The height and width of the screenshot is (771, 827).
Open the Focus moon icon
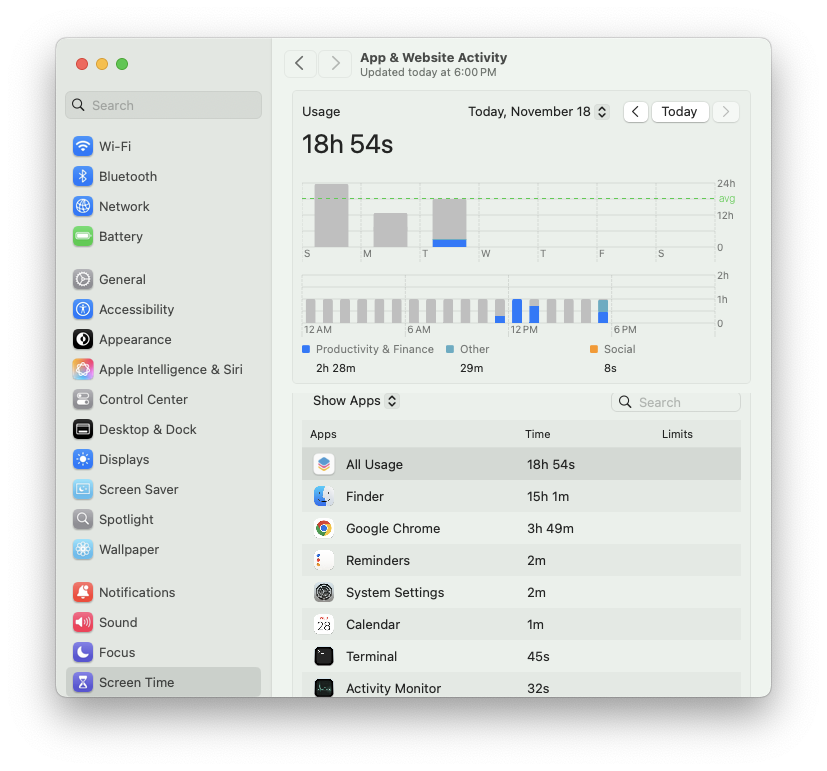[x=83, y=652]
